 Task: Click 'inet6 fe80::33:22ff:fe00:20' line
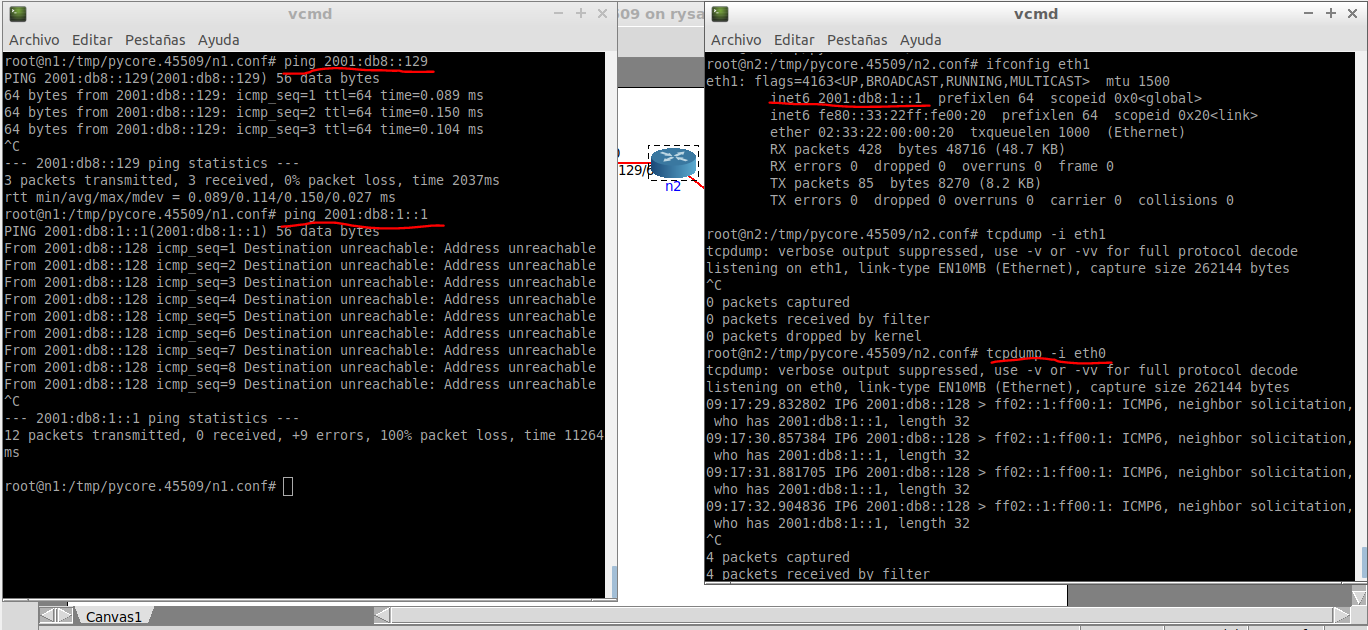point(1014,115)
